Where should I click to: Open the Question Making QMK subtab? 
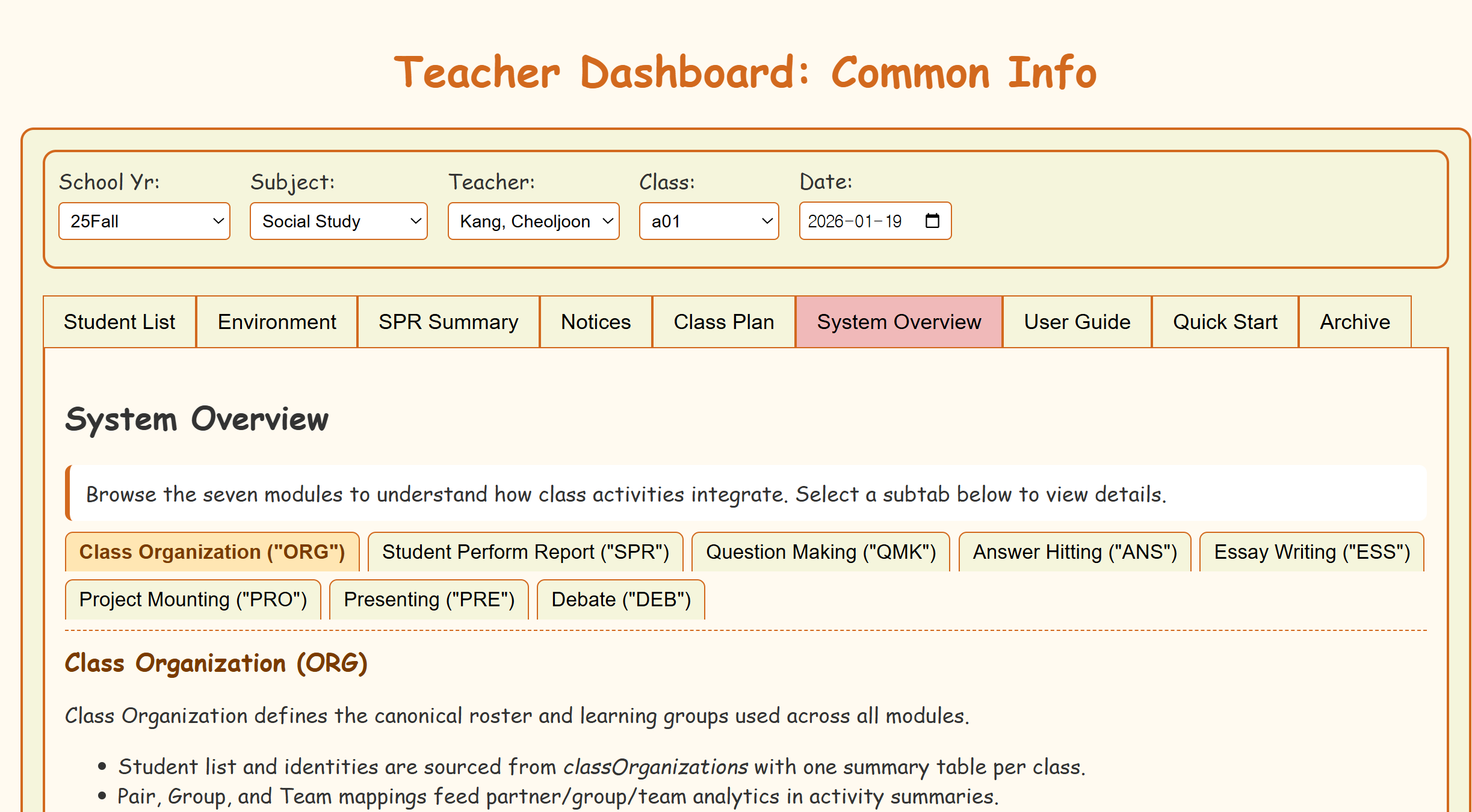click(820, 552)
